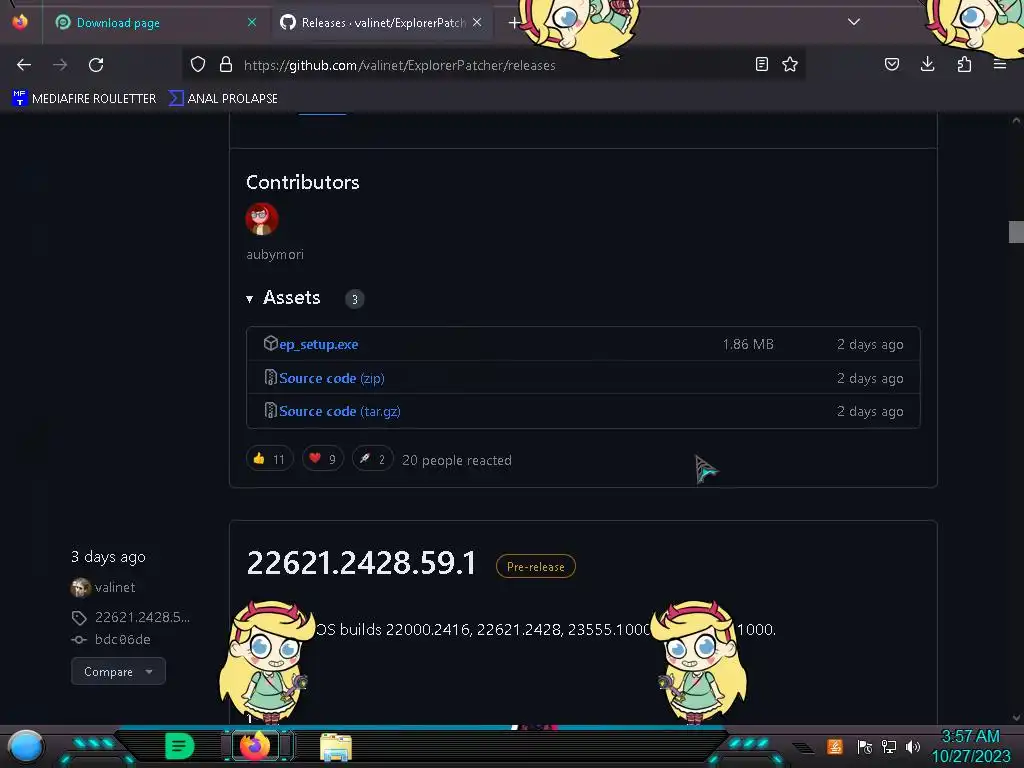The width and height of the screenshot is (1024, 768).
Task: Expand the list all tabs chevron
Action: point(854,22)
